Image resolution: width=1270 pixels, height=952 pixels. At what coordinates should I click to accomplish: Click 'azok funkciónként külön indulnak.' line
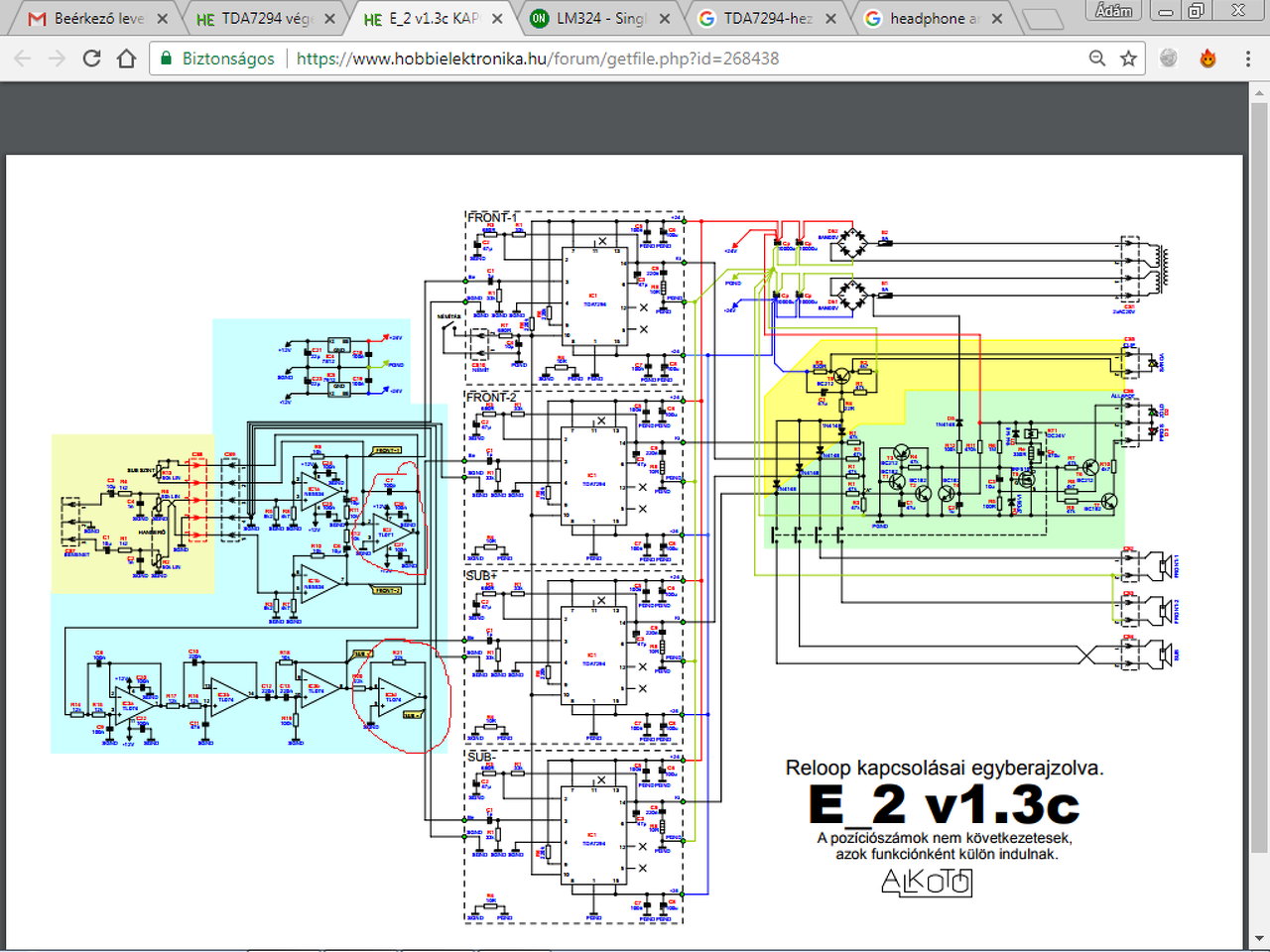[x=947, y=854]
